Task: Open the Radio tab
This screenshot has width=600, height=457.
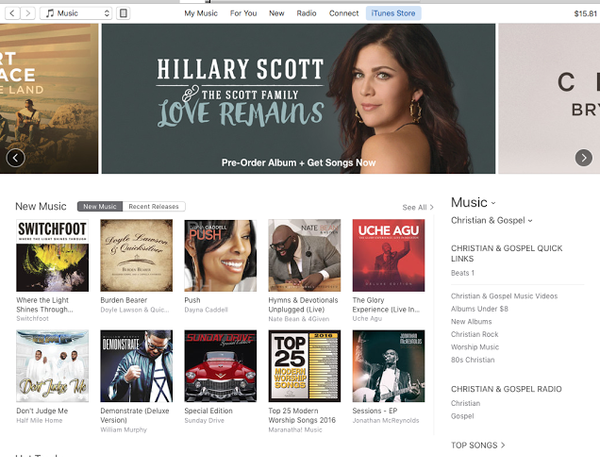Action: click(x=306, y=13)
